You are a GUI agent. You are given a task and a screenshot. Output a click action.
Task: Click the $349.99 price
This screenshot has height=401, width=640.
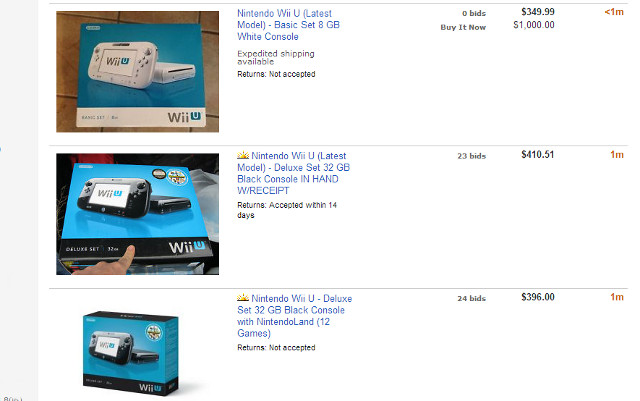pyautogui.click(x=538, y=12)
